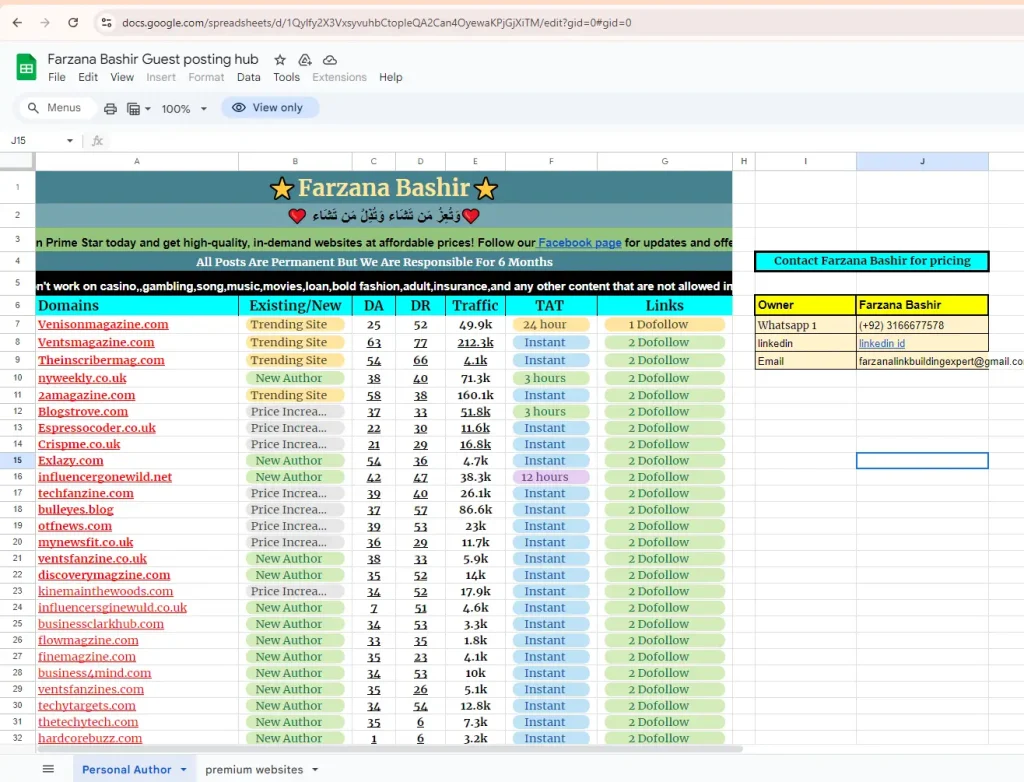Open Price Increa... chip for techfanzine.com
This screenshot has width=1024, height=782.
[x=295, y=493]
